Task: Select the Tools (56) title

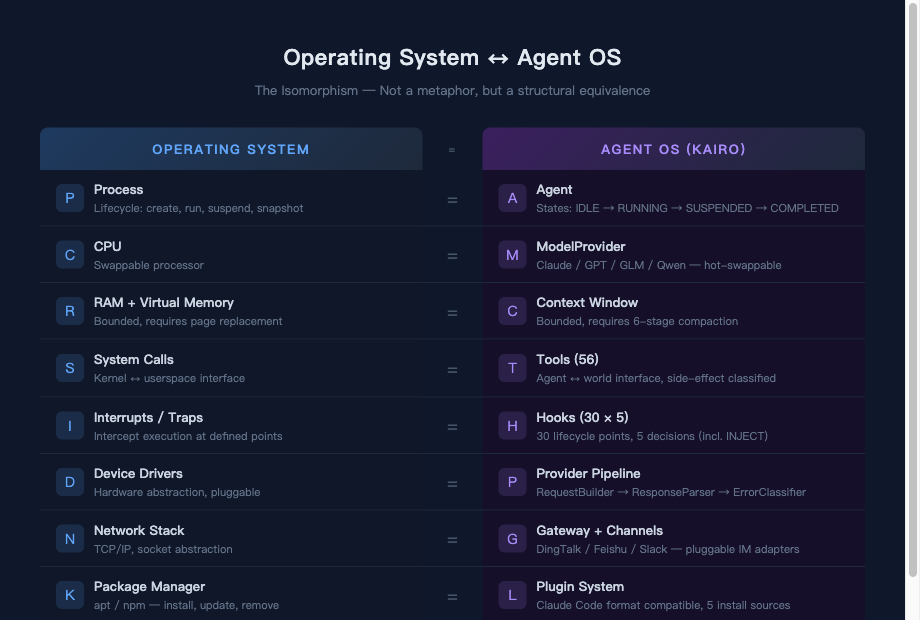Action: pyautogui.click(x=567, y=360)
